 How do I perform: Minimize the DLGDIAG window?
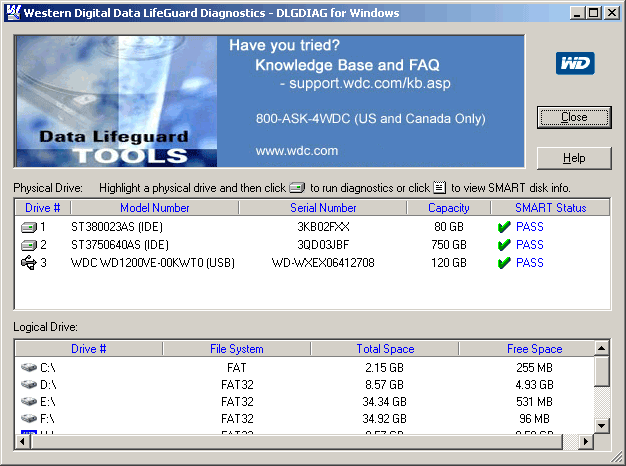point(576,13)
